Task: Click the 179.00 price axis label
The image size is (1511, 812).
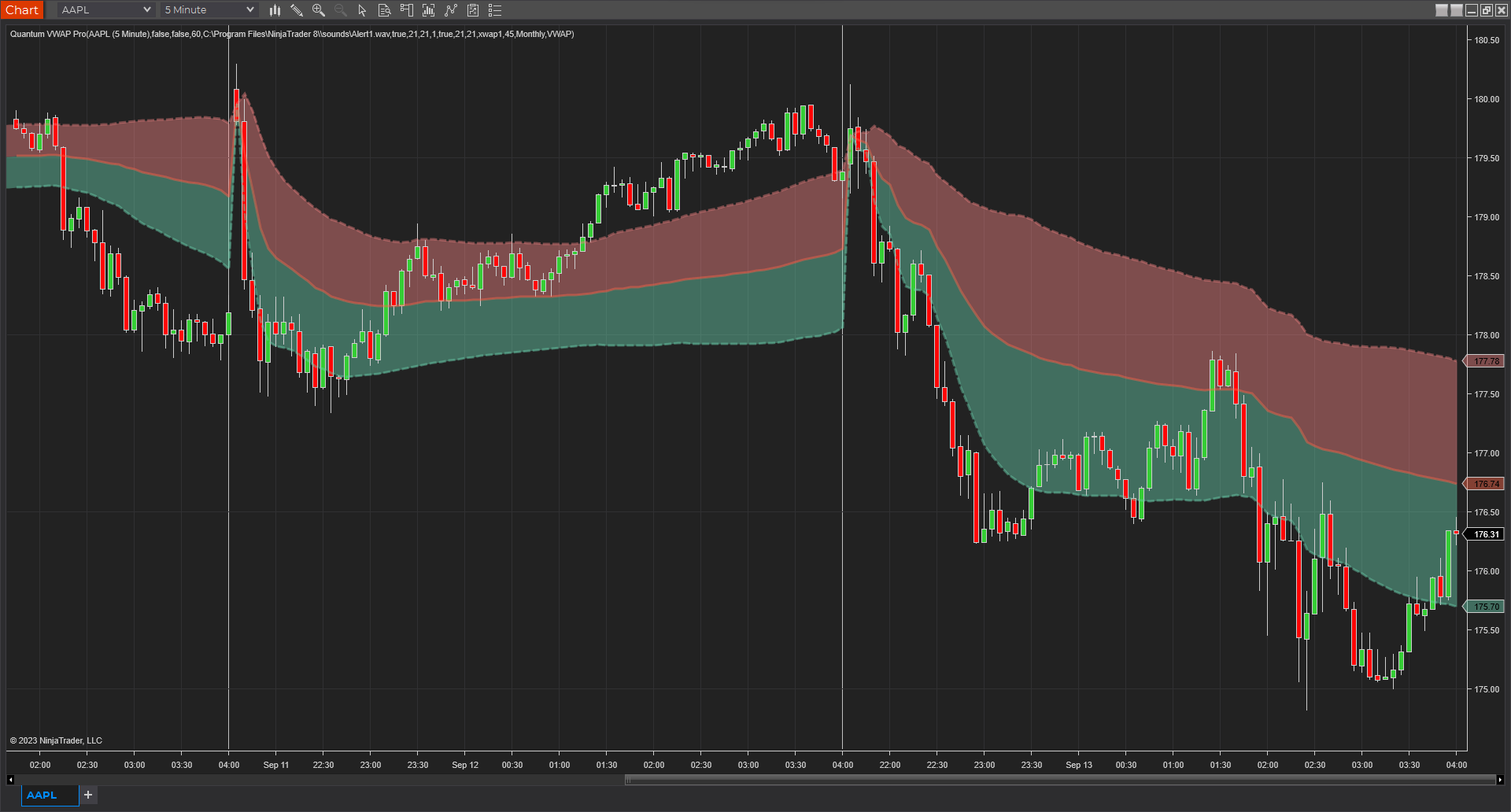Action: pyautogui.click(x=1487, y=217)
